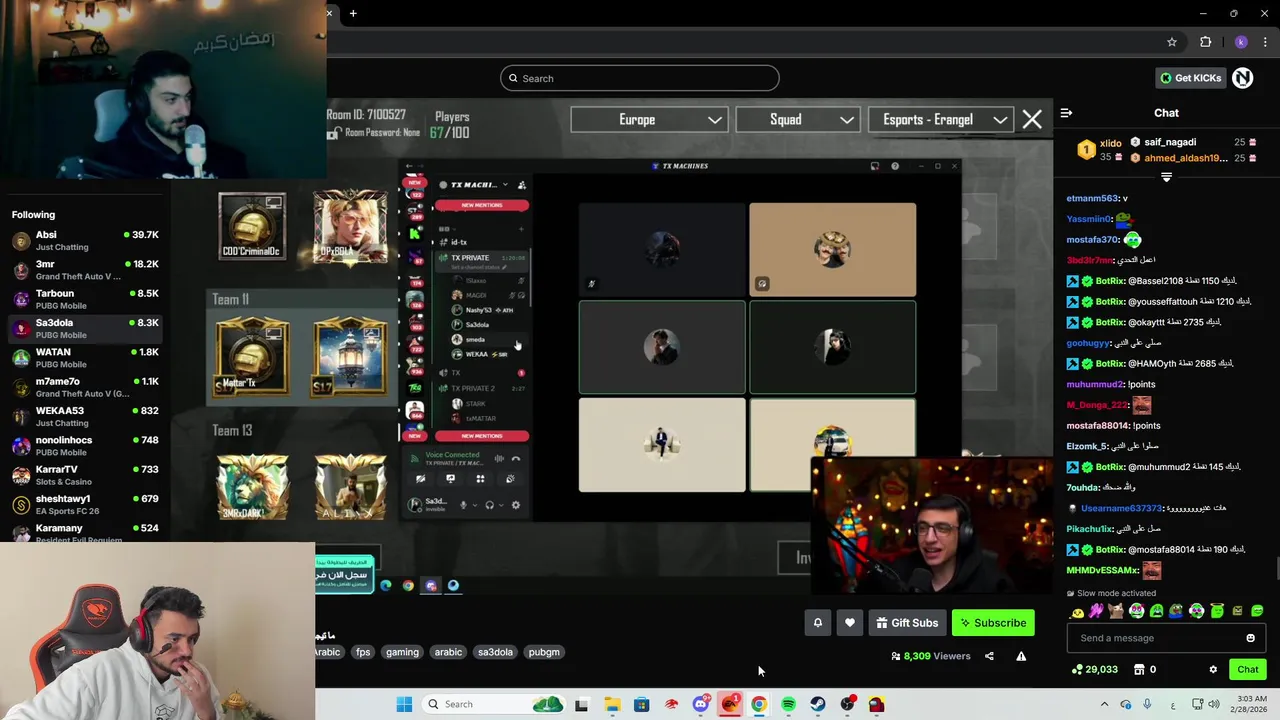Open the Chrome profile avatar
Screen dimensions: 1280x720
(x=1241, y=42)
